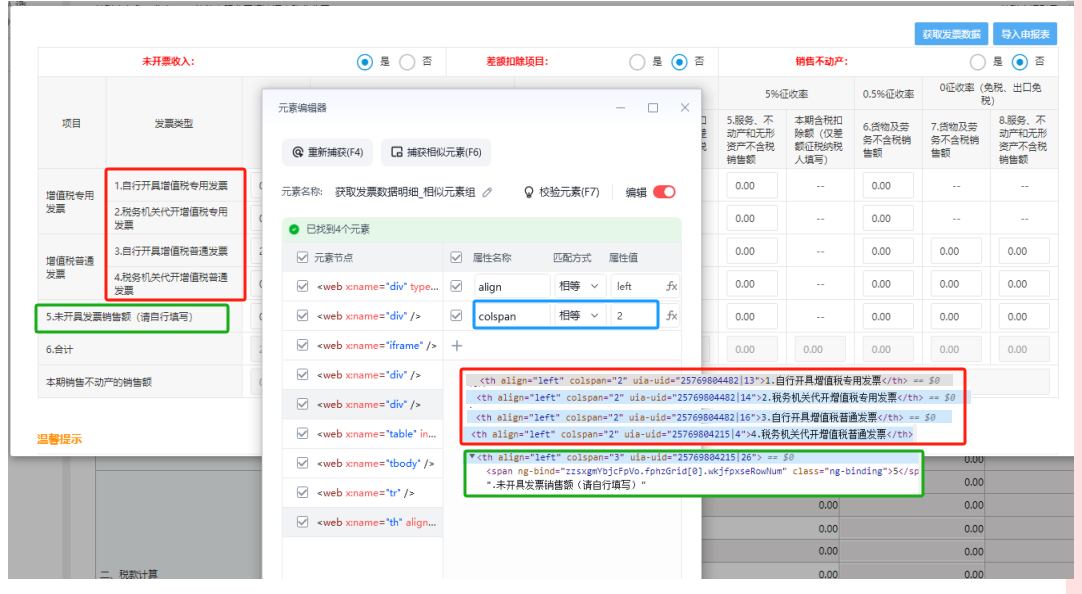The height and width of the screenshot is (594, 1082).
Task: Open the 相等 dropdown for colspan attribute
Action: pyautogui.click(x=580, y=316)
